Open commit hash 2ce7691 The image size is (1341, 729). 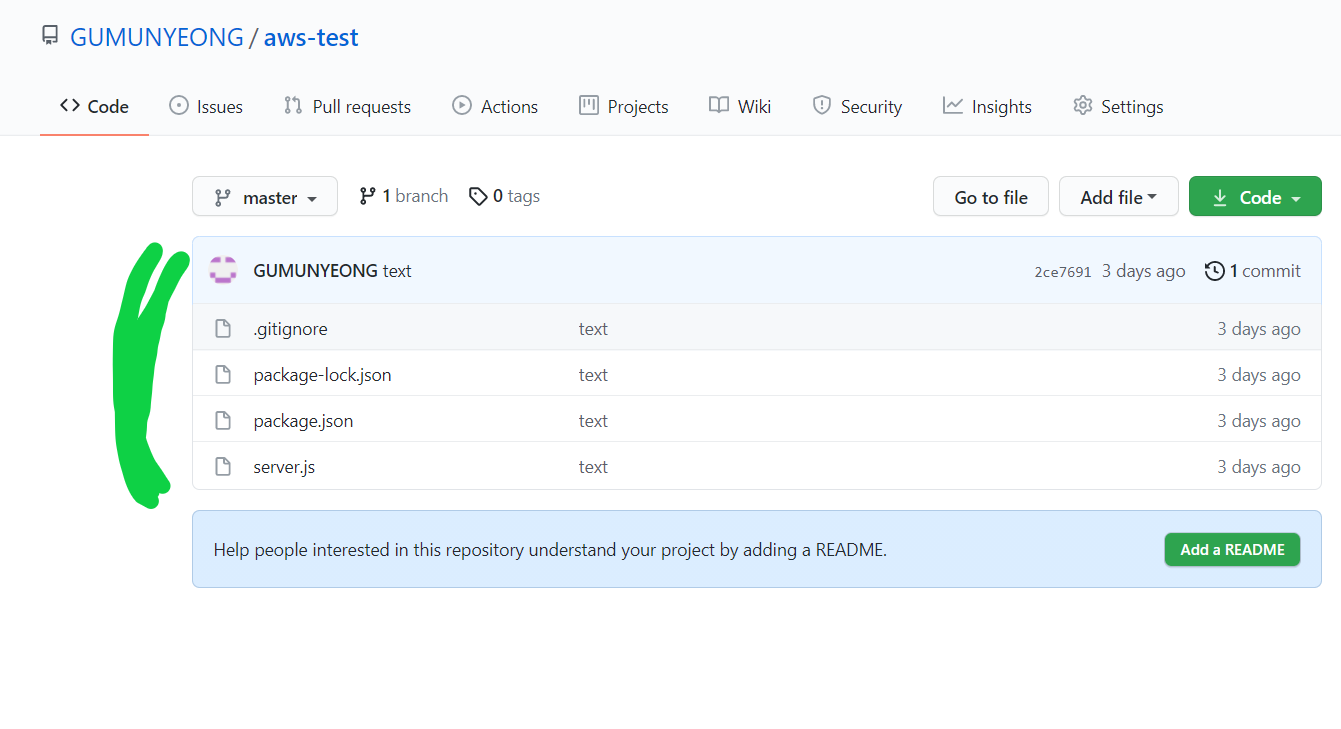[1063, 272]
